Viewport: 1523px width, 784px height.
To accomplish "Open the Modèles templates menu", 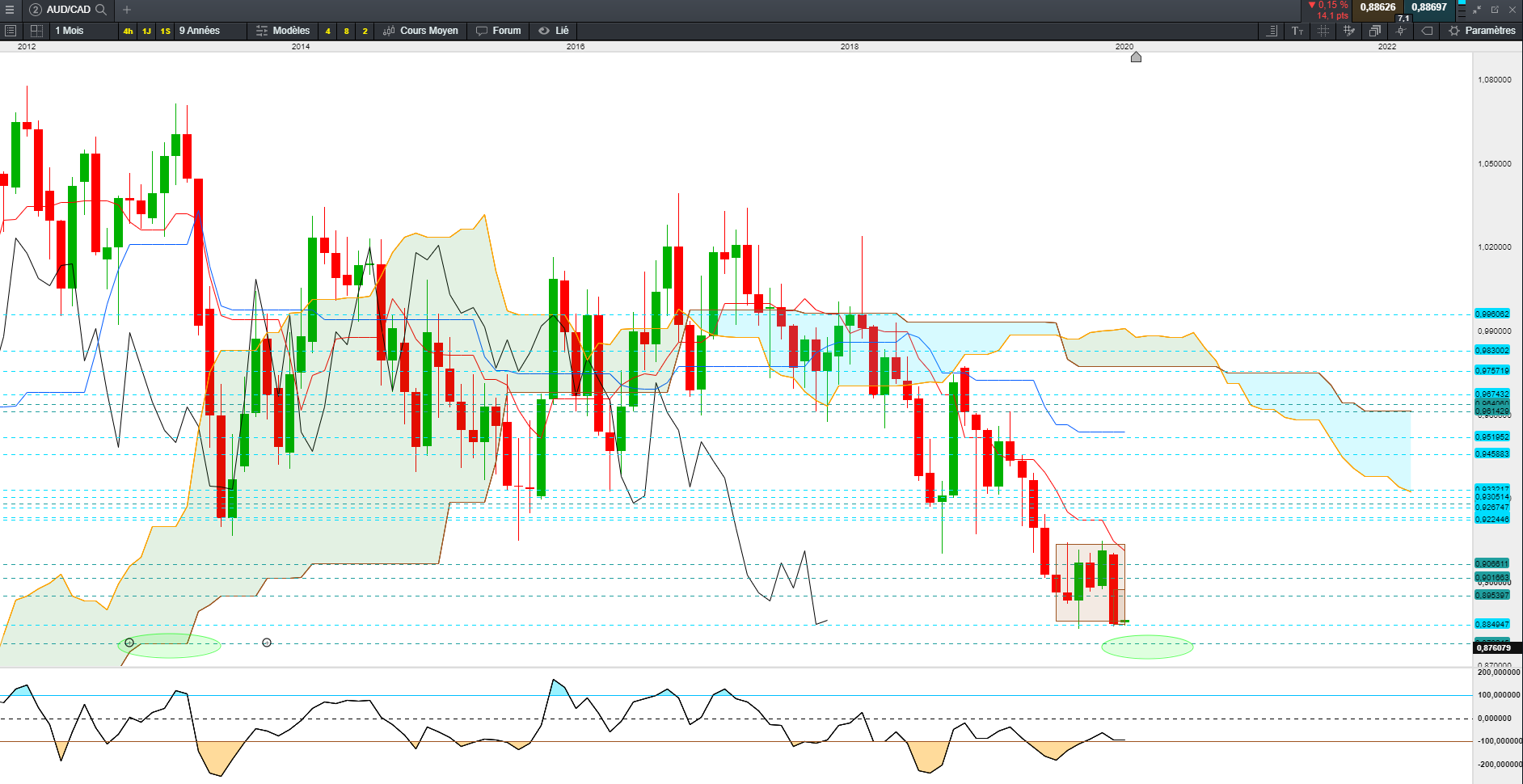I will pyautogui.click(x=291, y=31).
